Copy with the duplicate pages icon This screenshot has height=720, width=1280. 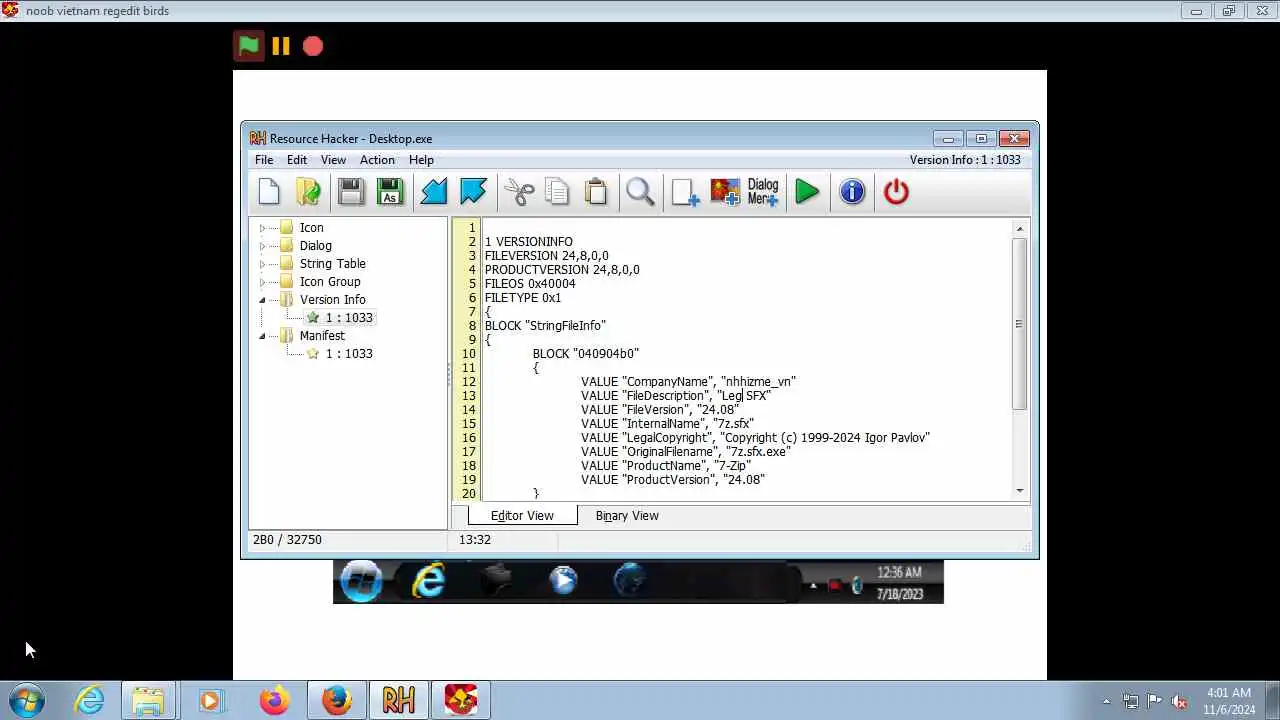pos(557,192)
